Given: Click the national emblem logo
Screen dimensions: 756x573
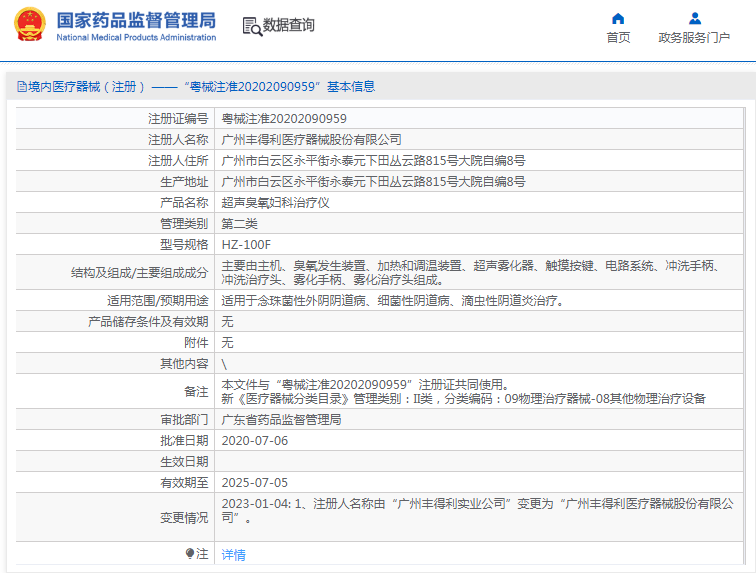Looking at the screenshot, I should tap(30, 24).
